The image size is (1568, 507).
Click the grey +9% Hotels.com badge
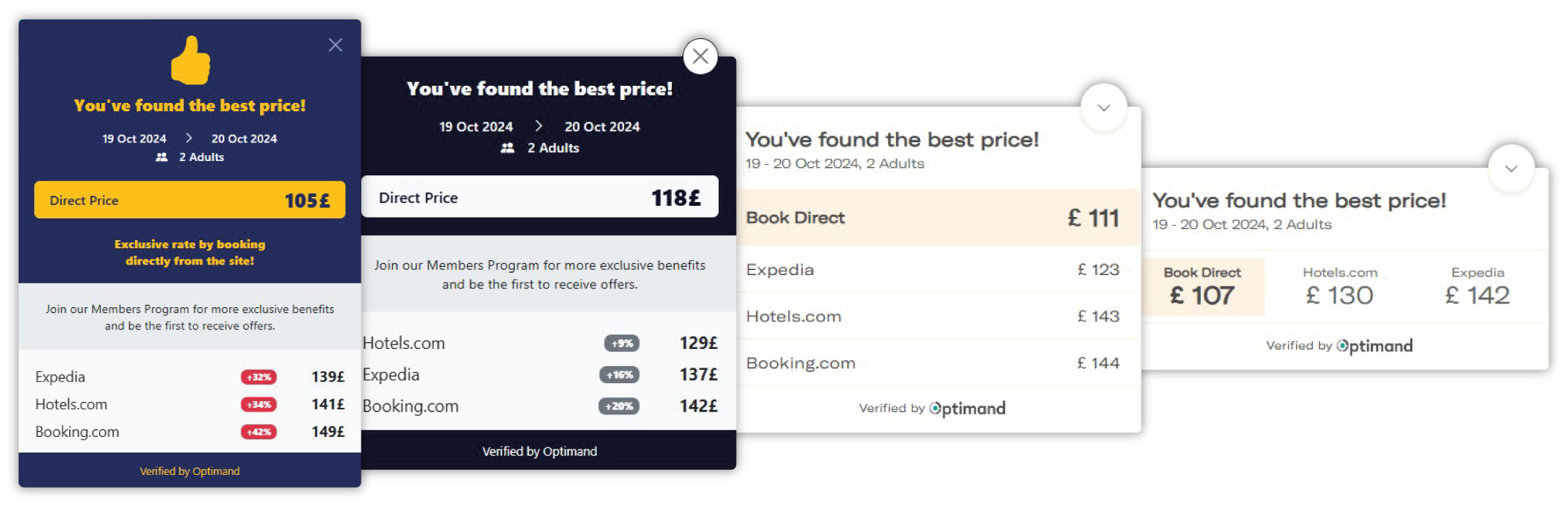621,344
